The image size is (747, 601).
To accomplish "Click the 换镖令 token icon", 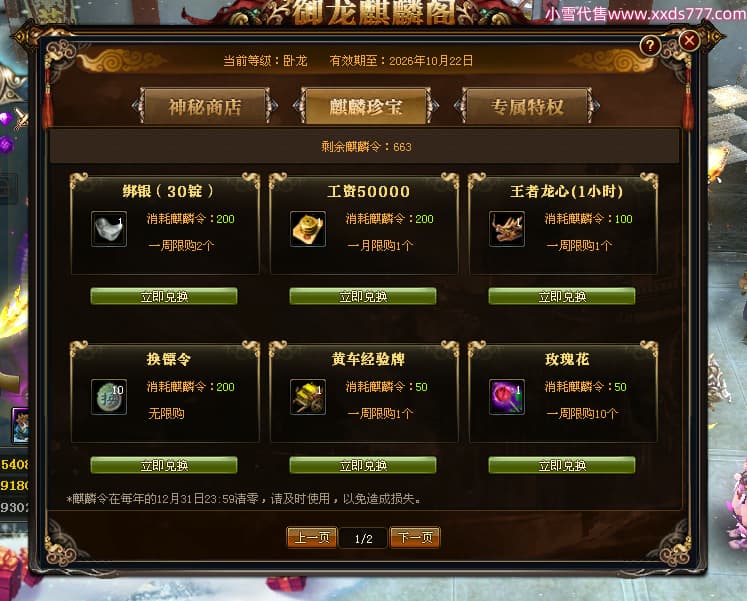I will pos(109,397).
